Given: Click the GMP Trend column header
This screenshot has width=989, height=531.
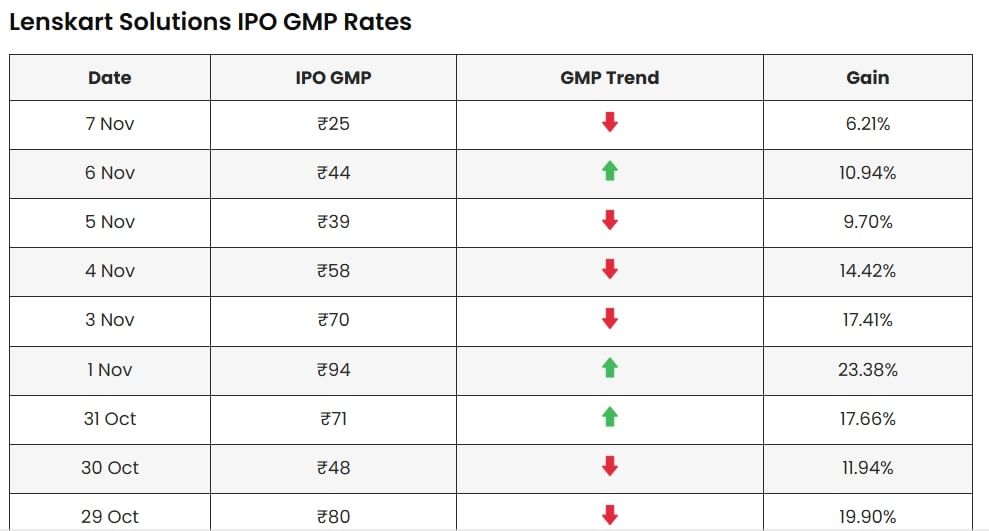Looking at the screenshot, I should coord(610,77).
